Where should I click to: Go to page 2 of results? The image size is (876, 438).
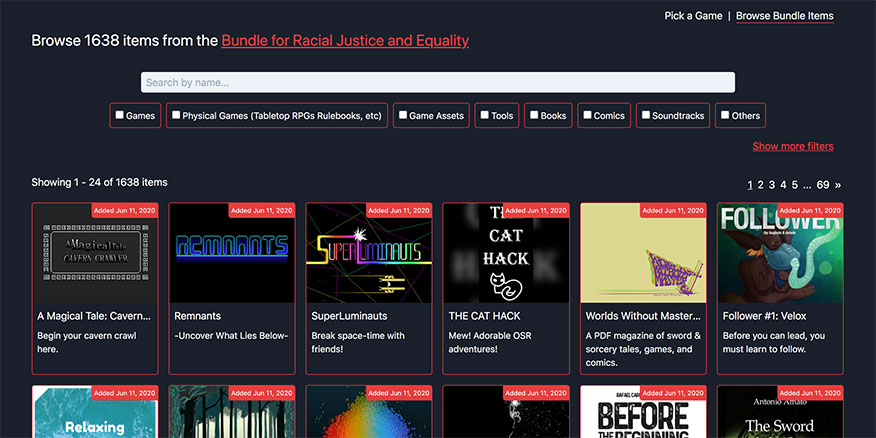click(761, 185)
